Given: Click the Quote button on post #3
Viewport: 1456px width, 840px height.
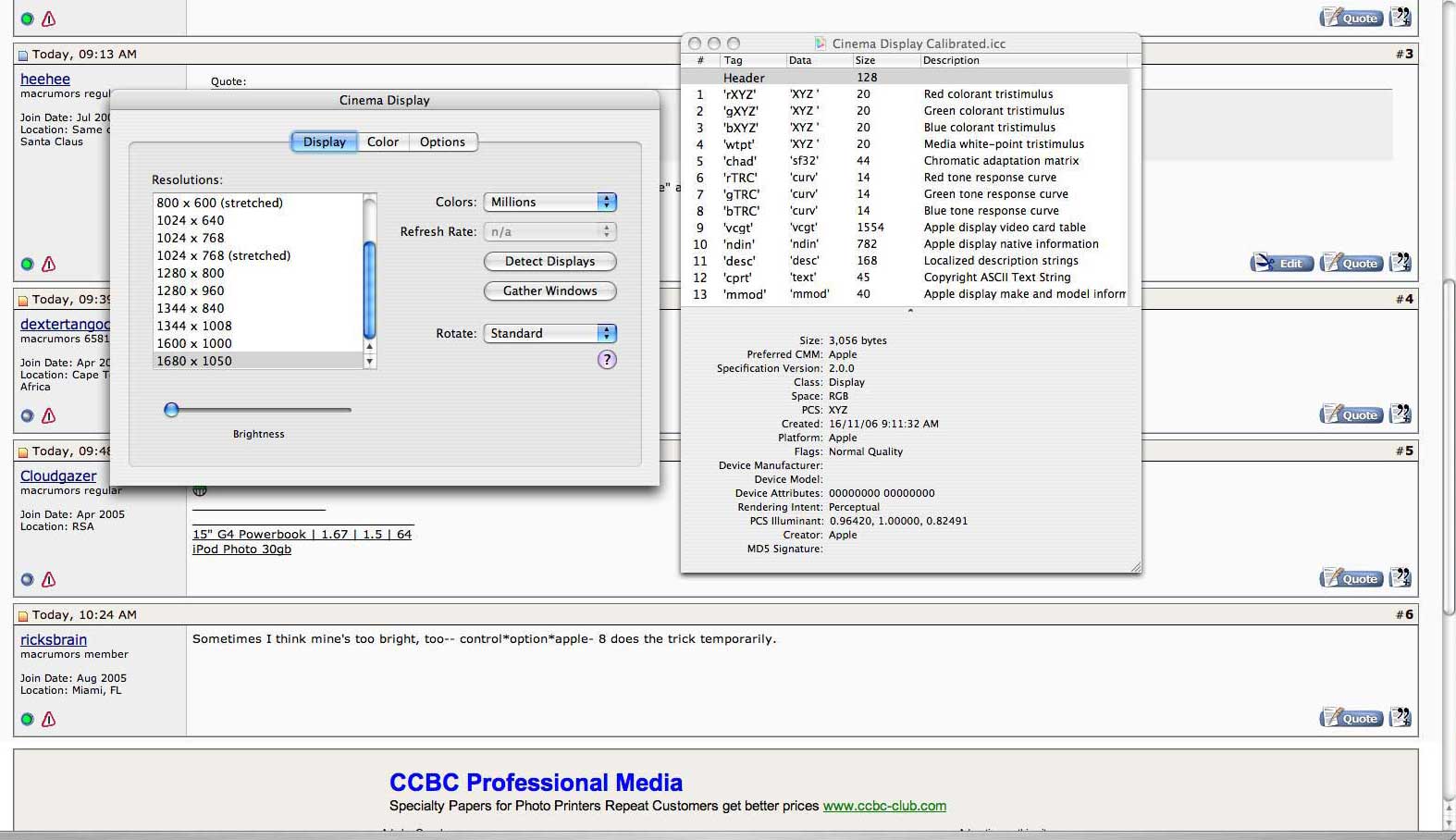Looking at the screenshot, I should [x=1351, y=263].
